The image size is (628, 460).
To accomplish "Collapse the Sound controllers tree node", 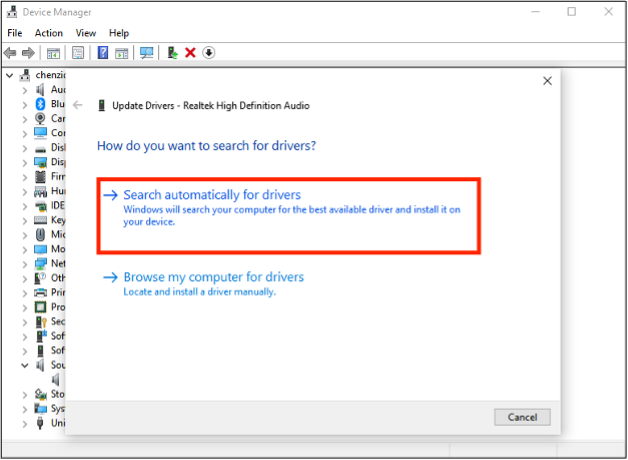I will pos(25,365).
